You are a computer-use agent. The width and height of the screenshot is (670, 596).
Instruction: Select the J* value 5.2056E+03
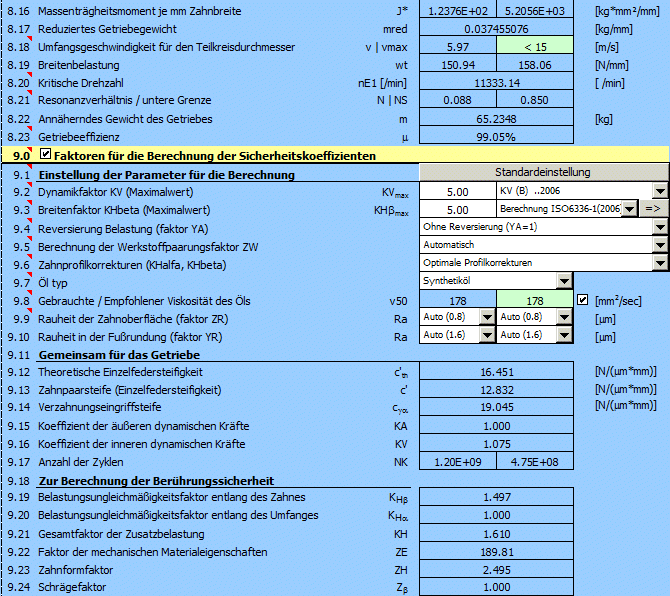coord(535,10)
